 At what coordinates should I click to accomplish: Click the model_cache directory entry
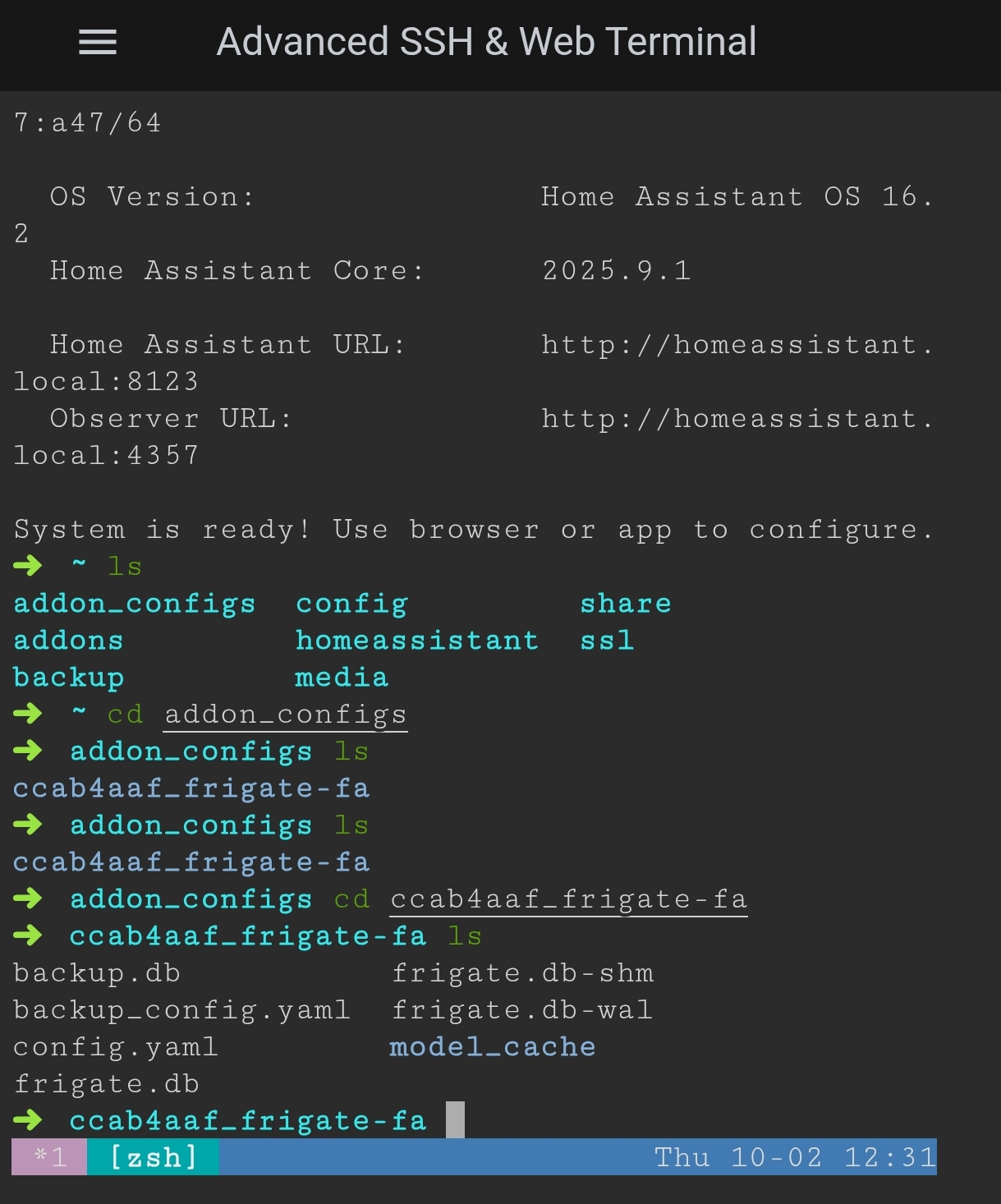pyautogui.click(x=492, y=1046)
